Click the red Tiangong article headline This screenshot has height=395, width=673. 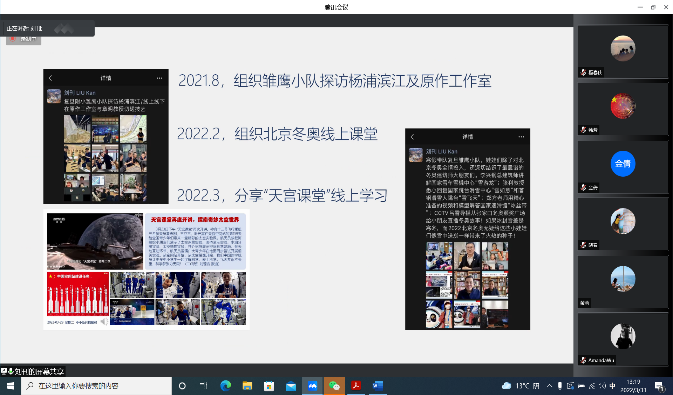(x=195, y=219)
